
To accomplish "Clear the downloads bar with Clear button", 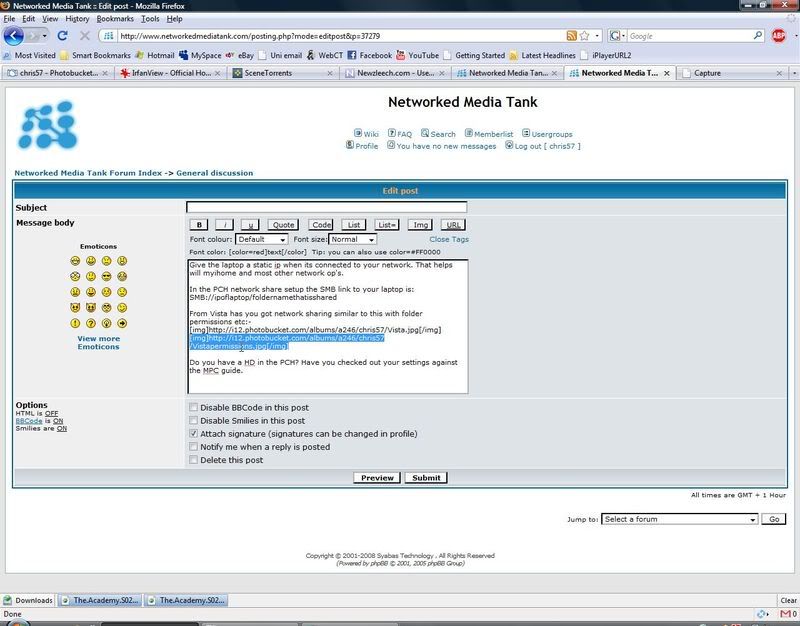I will point(788,600).
